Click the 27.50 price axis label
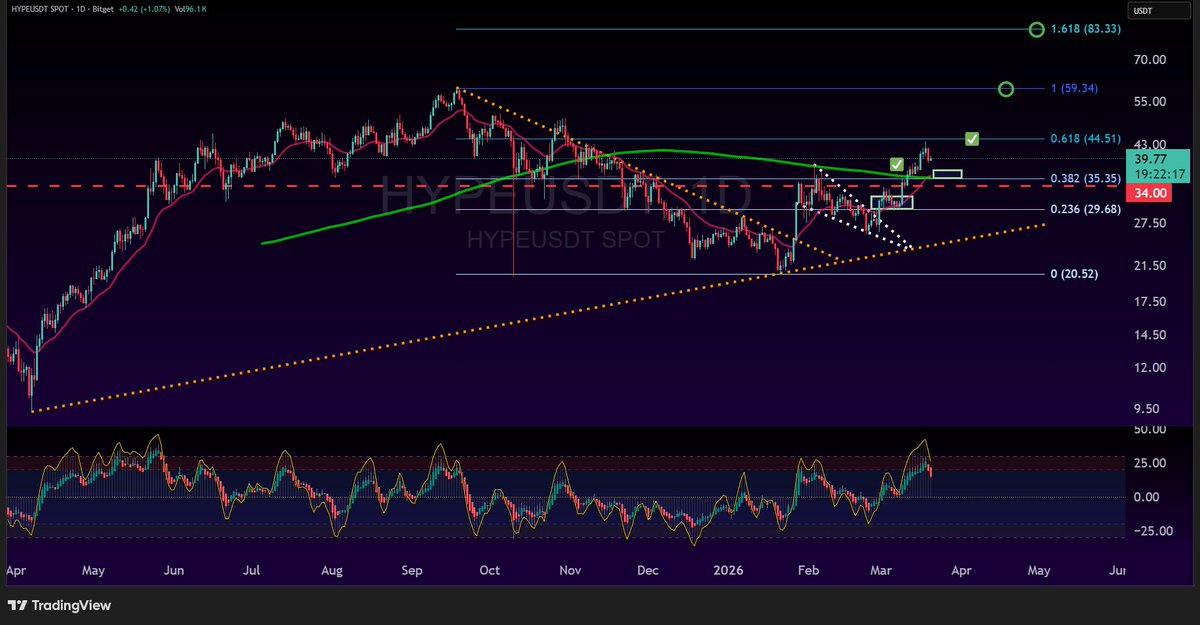1200x625 pixels. coord(1151,223)
